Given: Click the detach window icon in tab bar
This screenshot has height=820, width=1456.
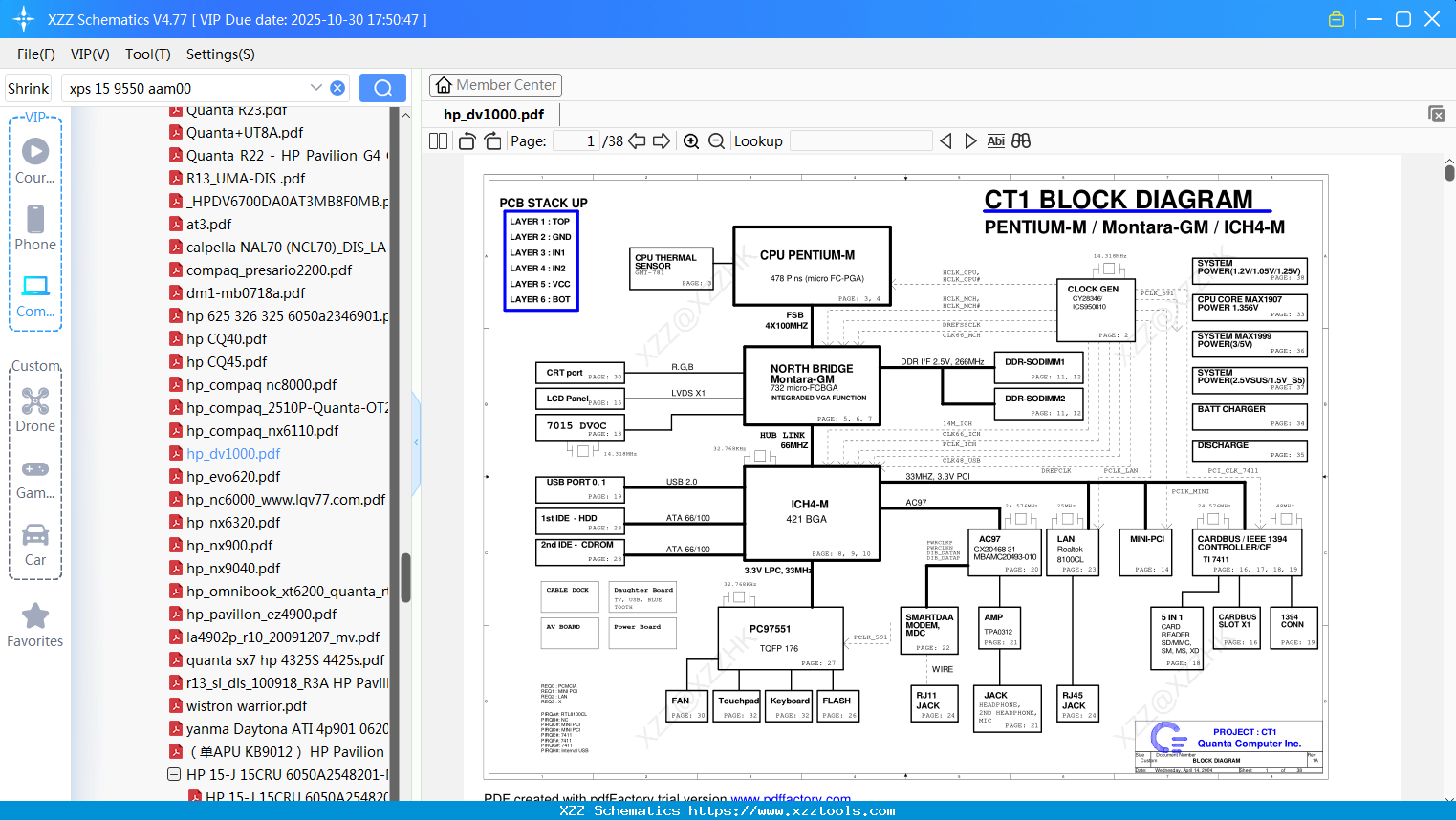Looking at the screenshot, I should click(1437, 114).
